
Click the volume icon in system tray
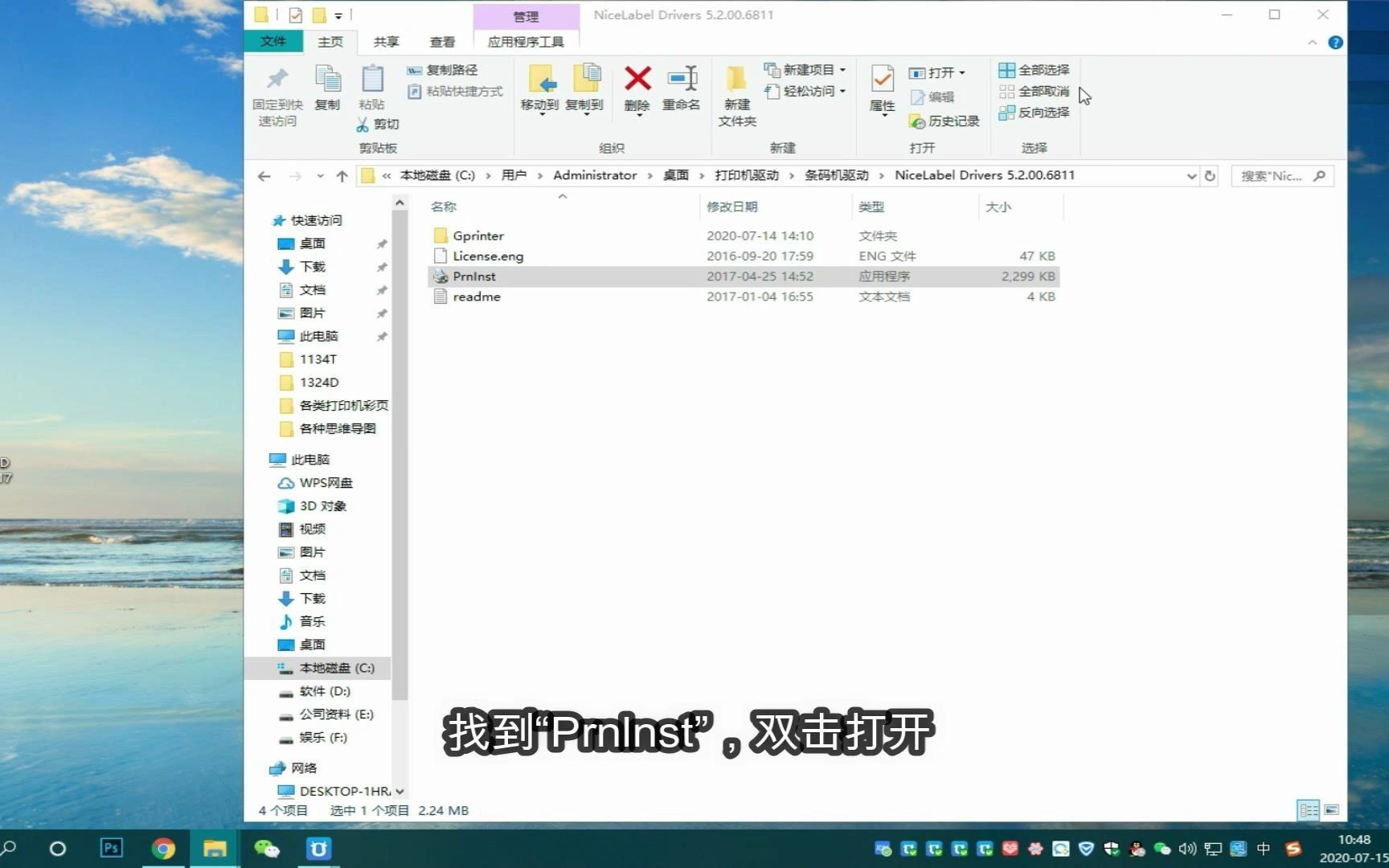(1187, 849)
